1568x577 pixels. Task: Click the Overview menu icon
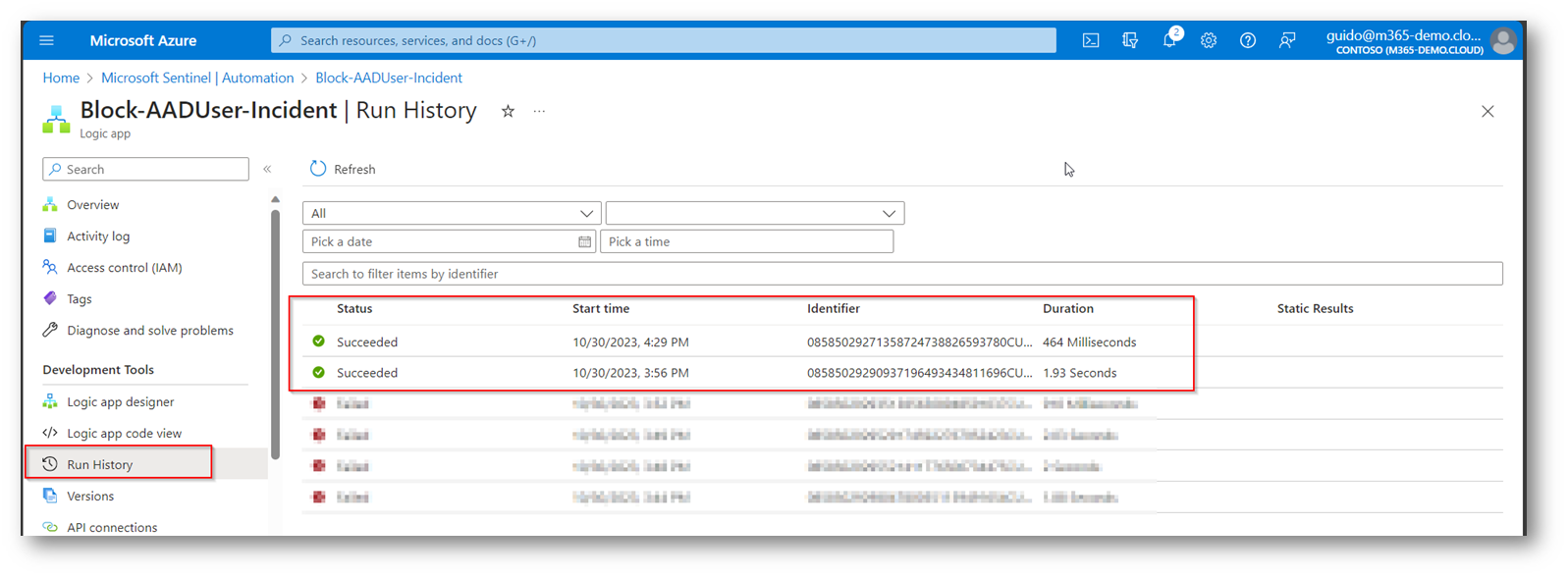(x=50, y=204)
